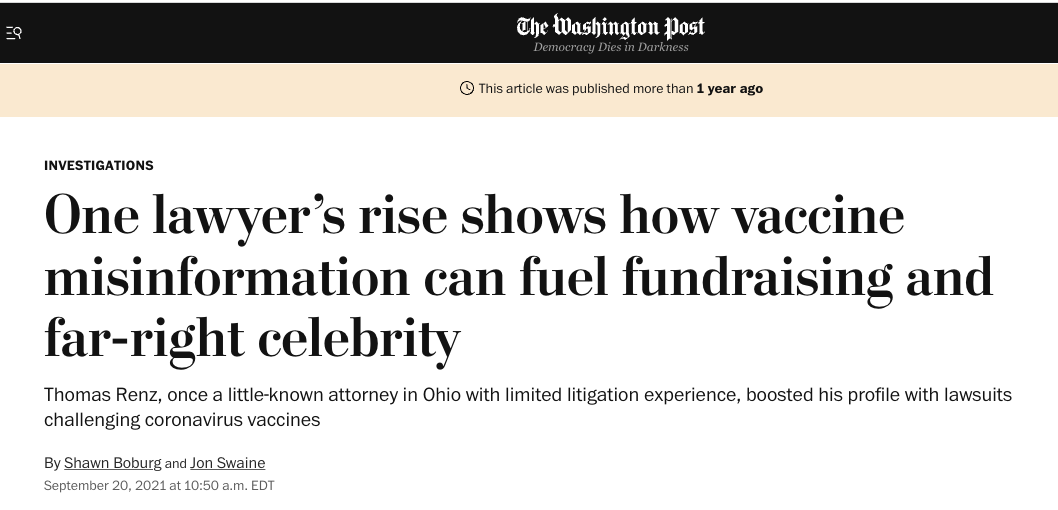Click the subheadline line "challenging coronavirus vaccines"
This screenshot has height=510, width=1058.
tap(182, 420)
